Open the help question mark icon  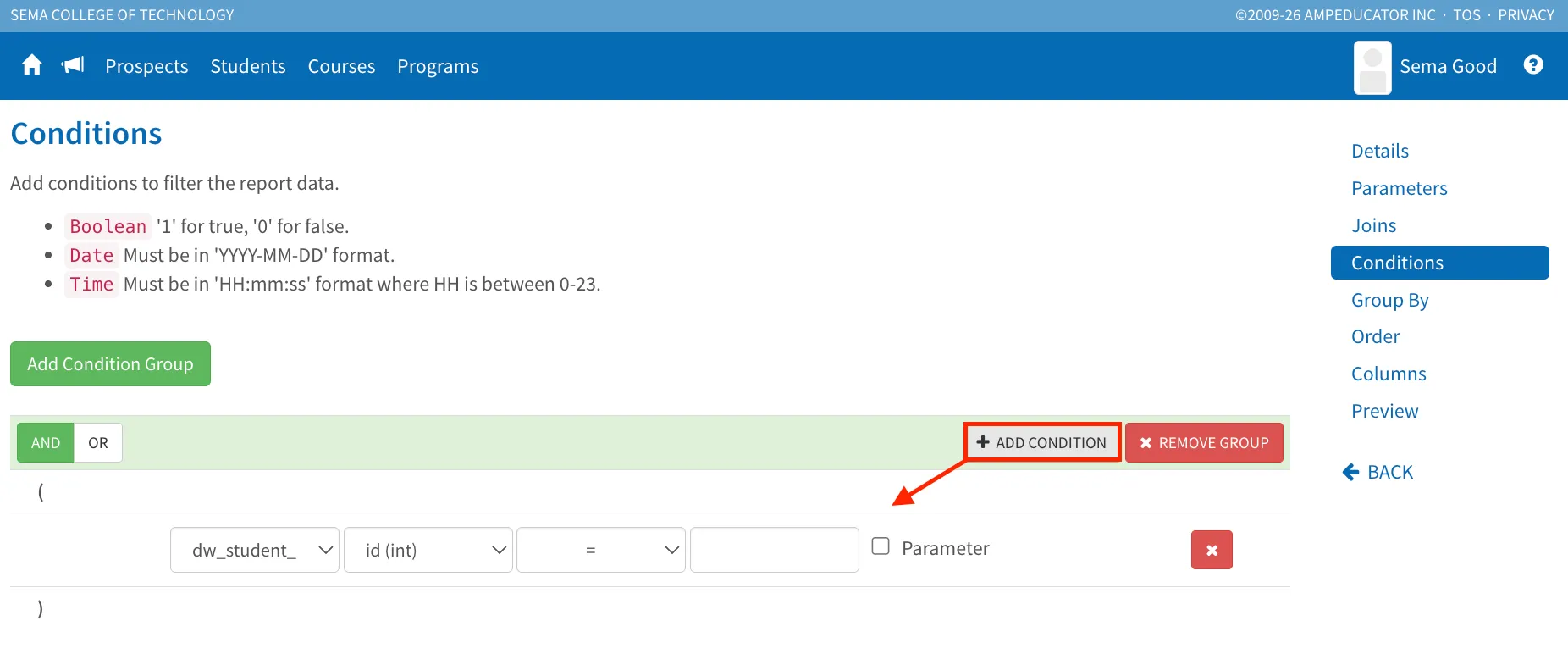pos(1533,65)
